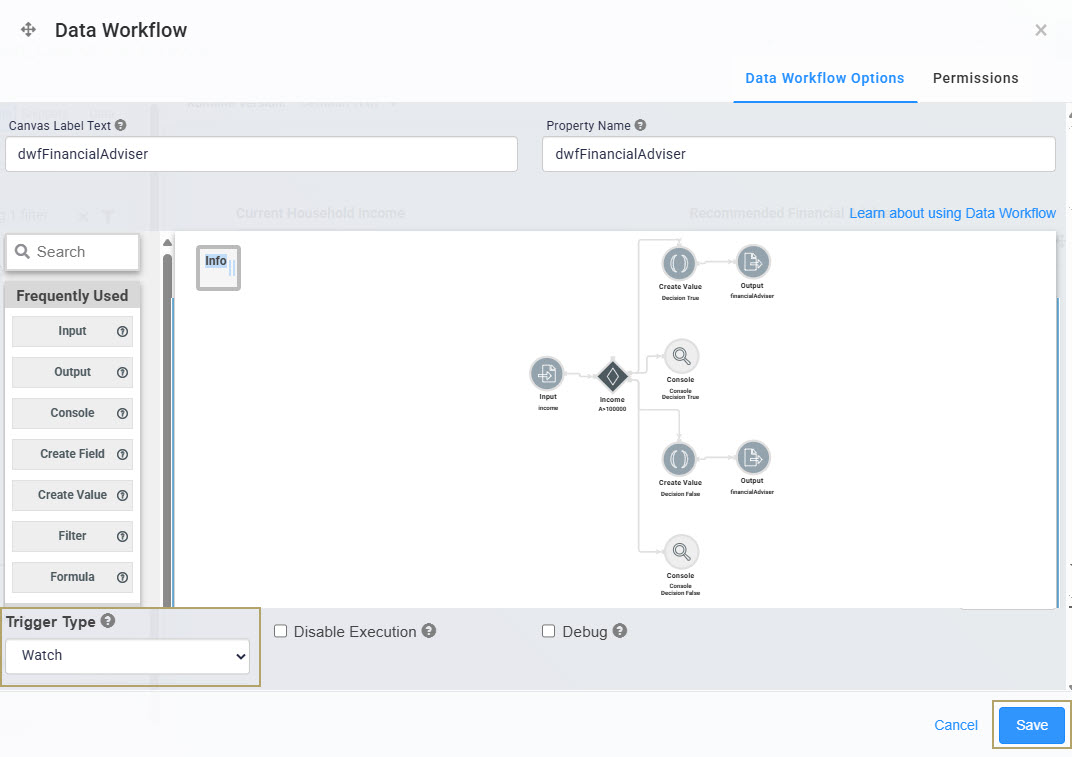Save the data workflow
Viewport: 1072px width, 757px height.
coord(1032,725)
